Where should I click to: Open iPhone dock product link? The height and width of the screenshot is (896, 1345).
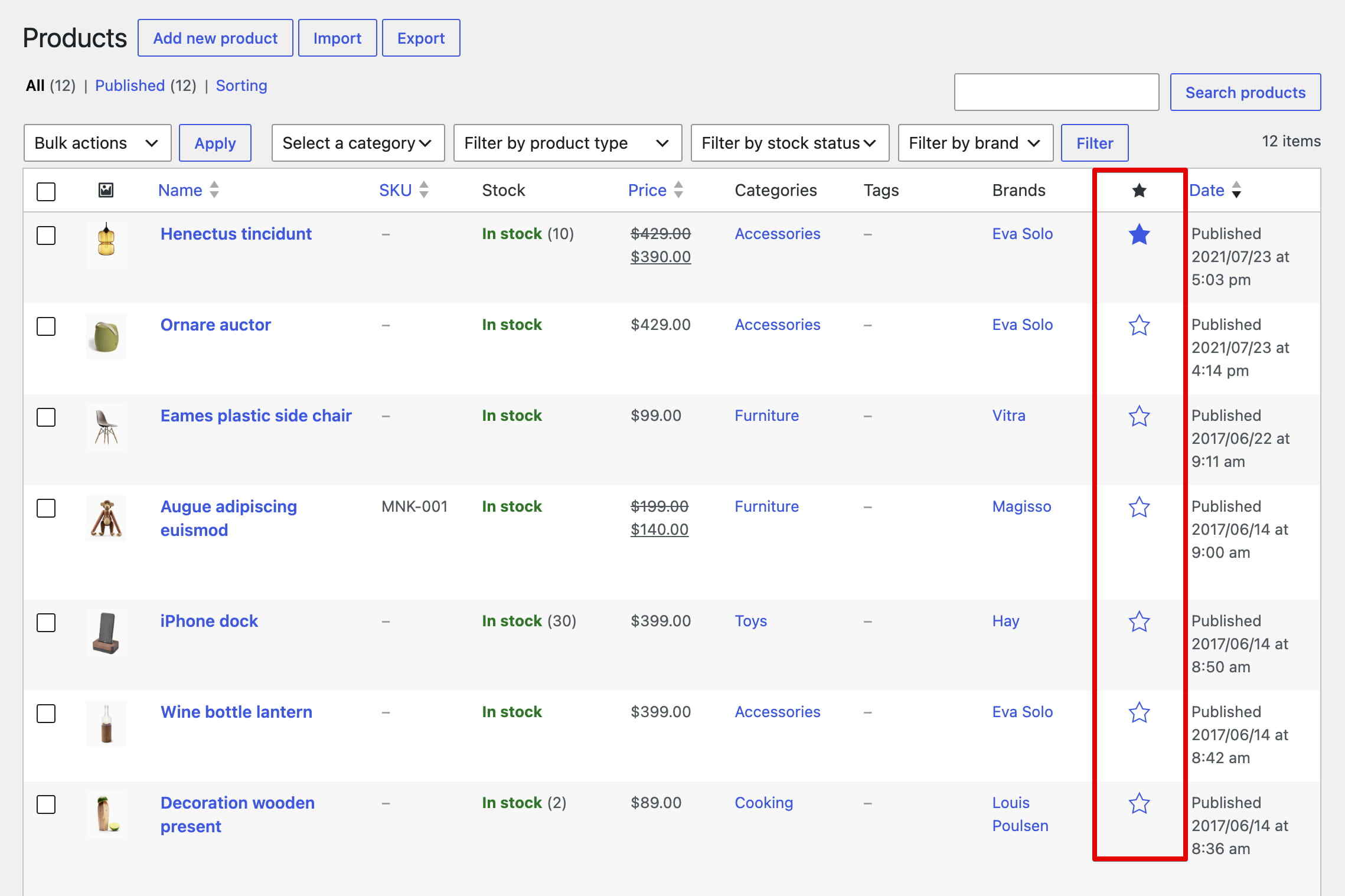pos(209,621)
